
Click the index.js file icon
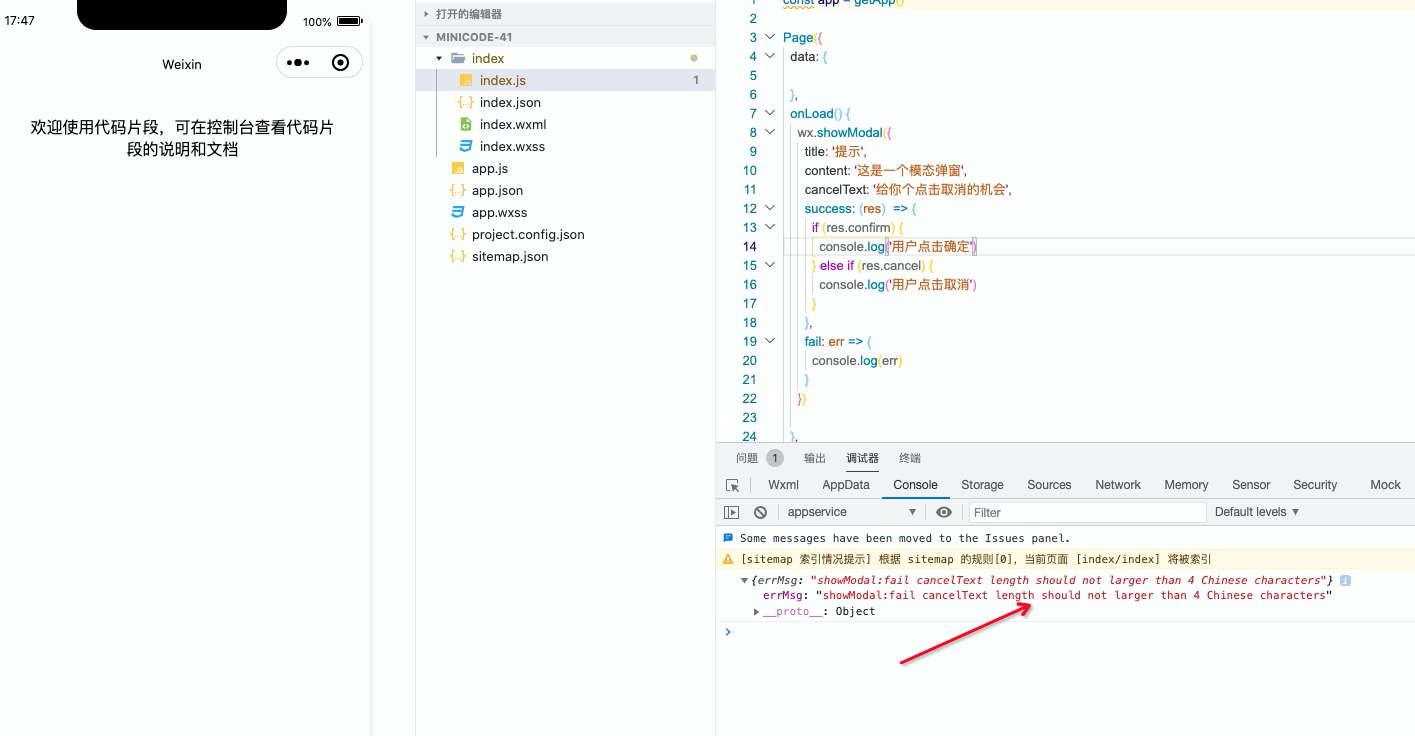click(x=465, y=81)
